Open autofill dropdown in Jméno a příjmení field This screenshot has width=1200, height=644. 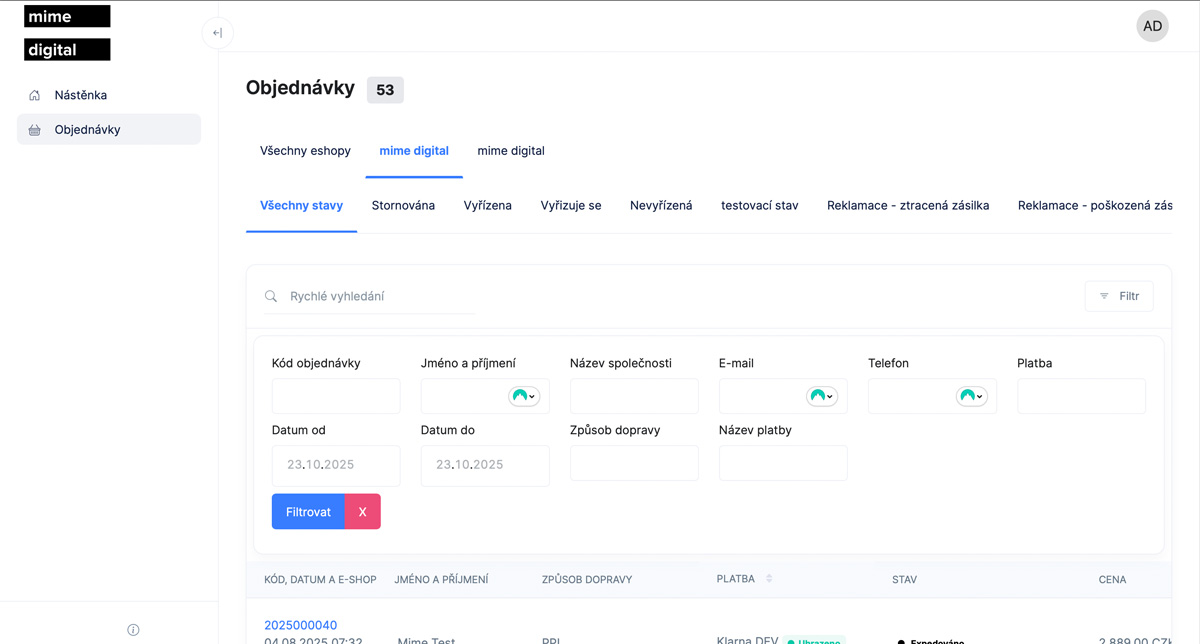tap(524, 396)
